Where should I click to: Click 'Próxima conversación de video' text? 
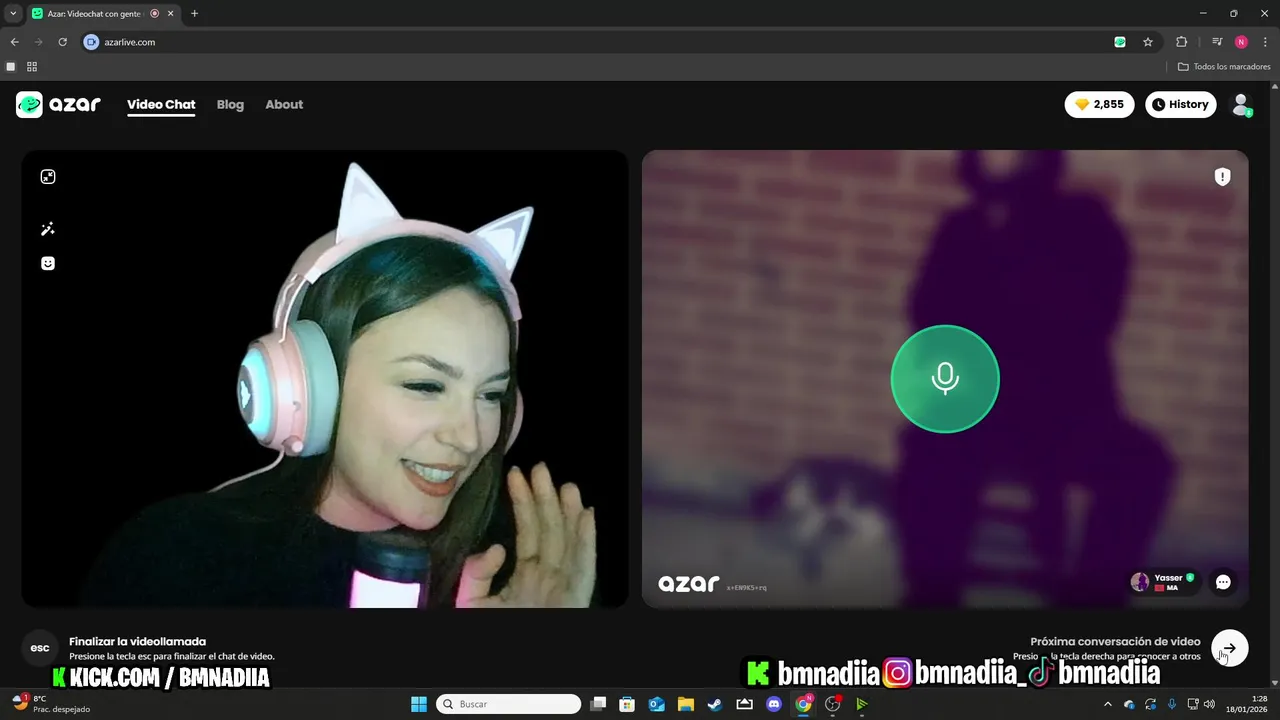pyautogui.click(x=1115, y=642)
